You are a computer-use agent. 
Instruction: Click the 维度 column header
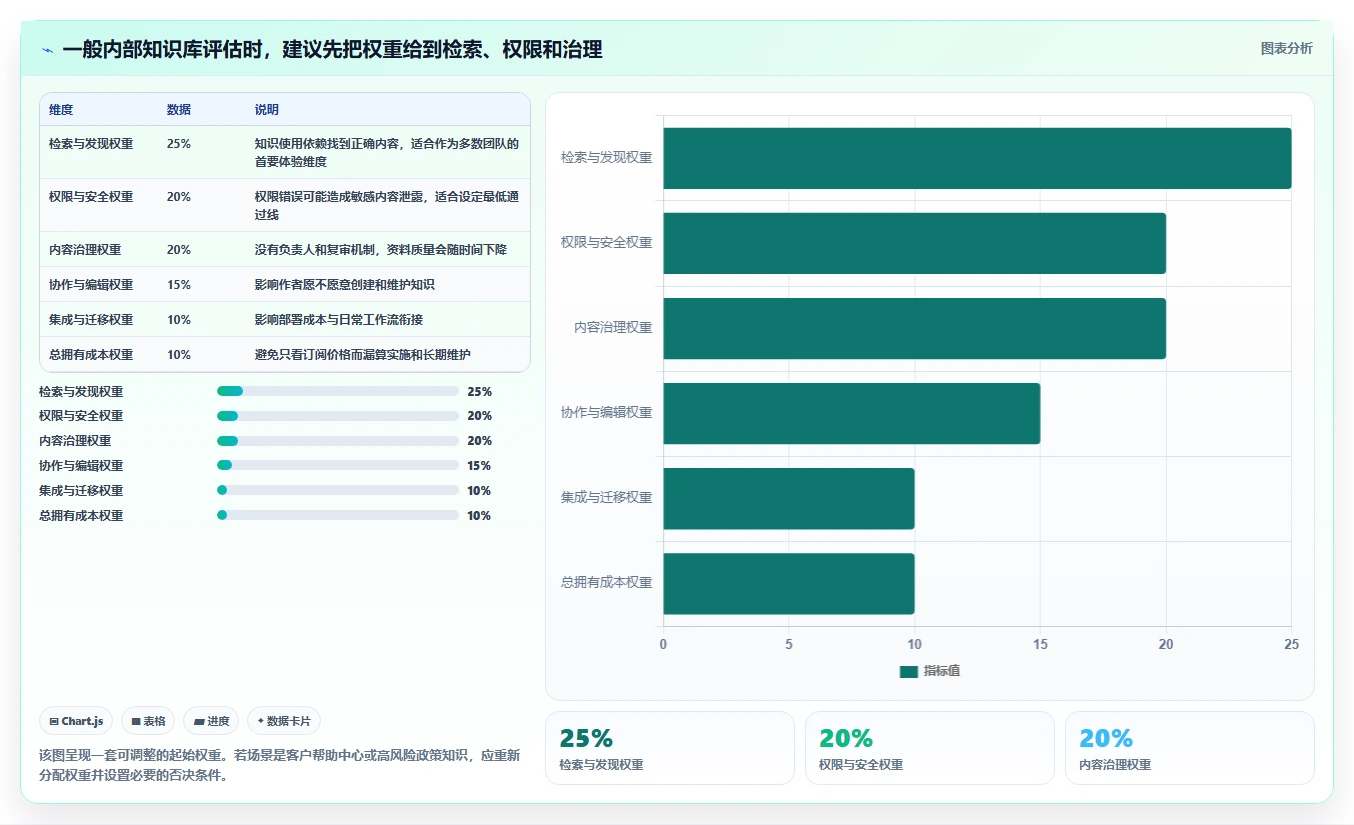(x=61, y=109)
